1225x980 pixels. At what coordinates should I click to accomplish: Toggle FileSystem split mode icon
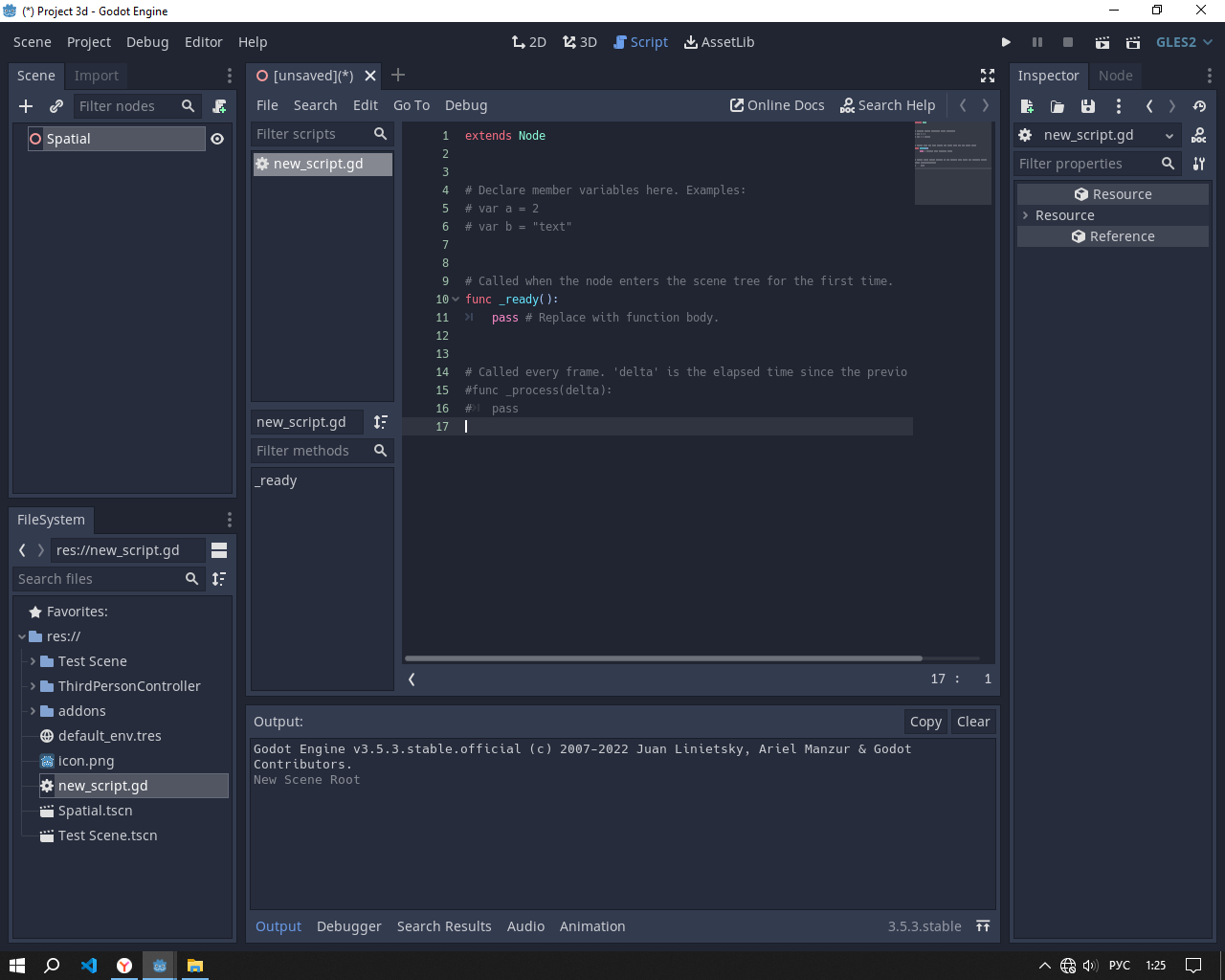pyautogui.click(x=219, y=550)
